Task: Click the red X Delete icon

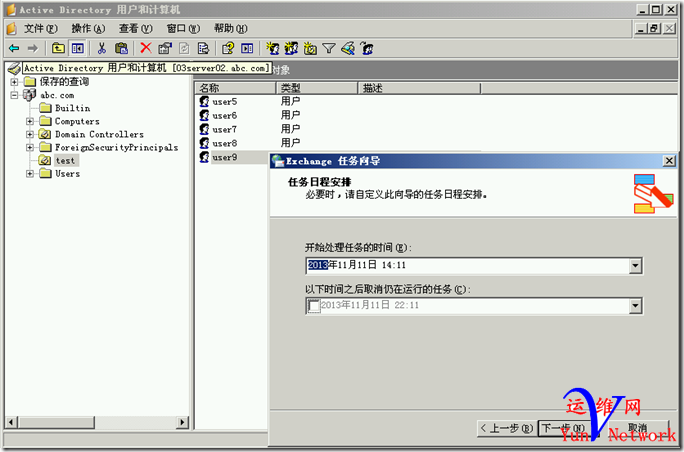Action: click(x=146, y=48)
